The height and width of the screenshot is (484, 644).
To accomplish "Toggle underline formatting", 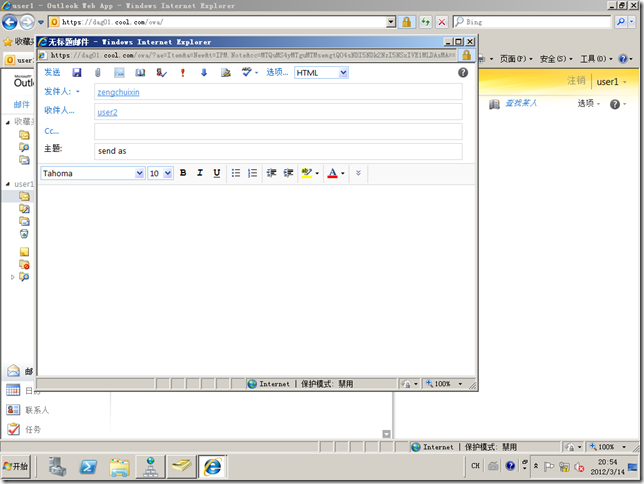I will pos(217,173).
